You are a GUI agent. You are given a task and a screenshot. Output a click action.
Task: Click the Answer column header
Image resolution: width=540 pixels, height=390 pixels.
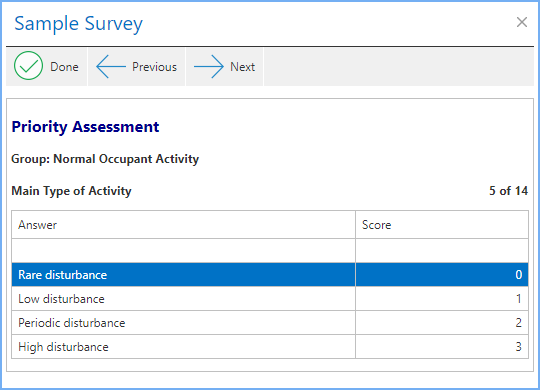click(184, 225)
